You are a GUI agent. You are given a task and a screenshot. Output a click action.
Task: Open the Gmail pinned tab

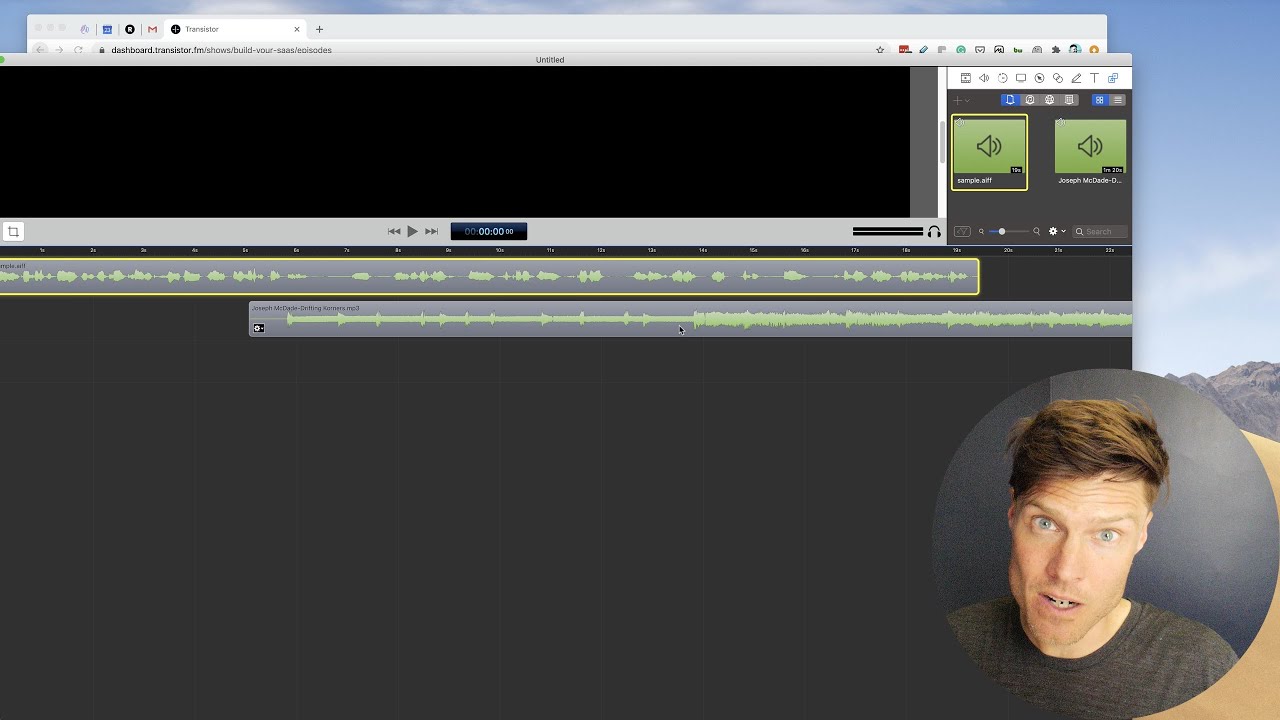click(152, 29)
